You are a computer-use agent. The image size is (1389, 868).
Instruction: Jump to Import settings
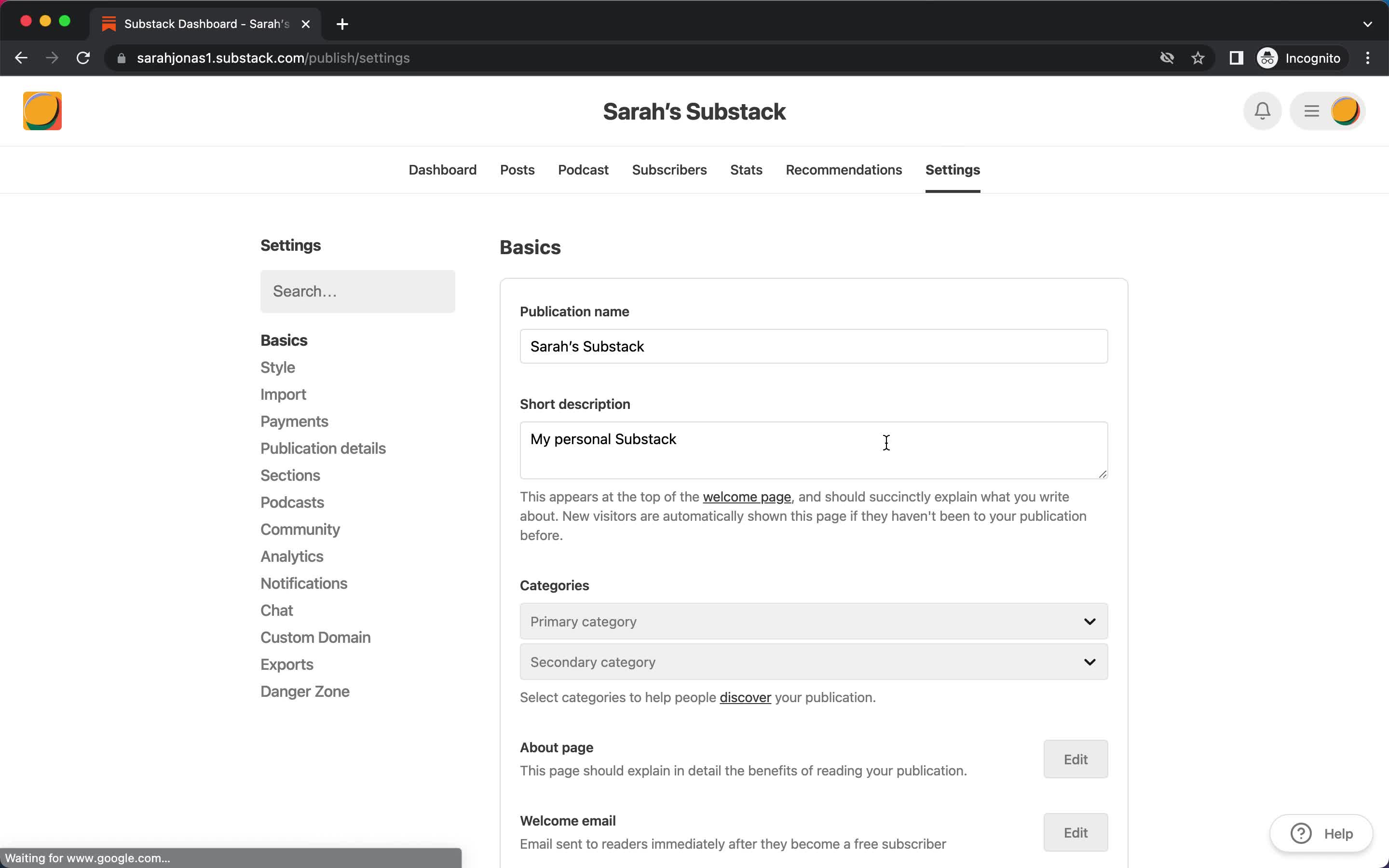coord(284,394)
